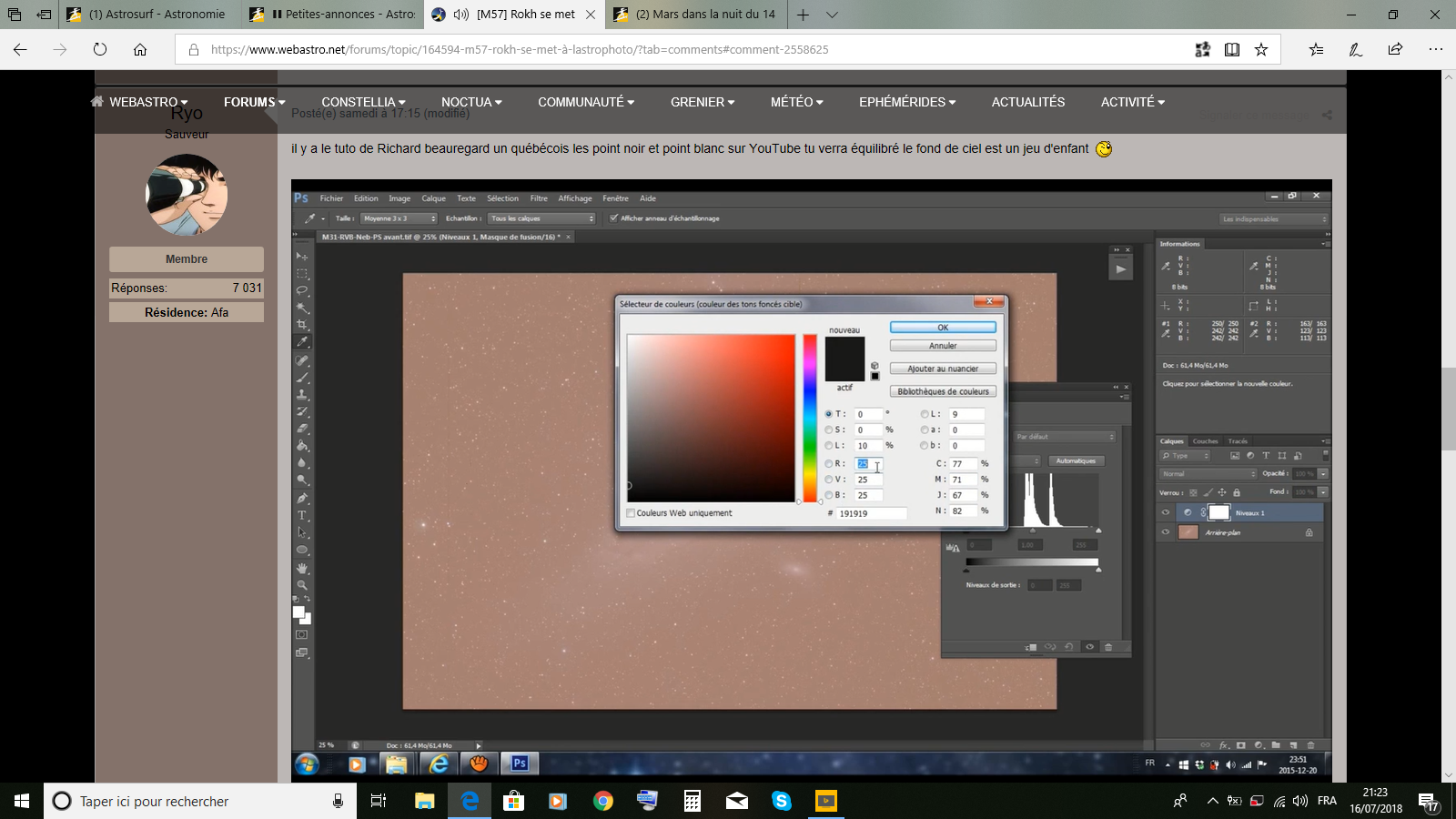Choose the Blur droplet tool
Screen dimensions: 1456x819
tap(302, 463)
